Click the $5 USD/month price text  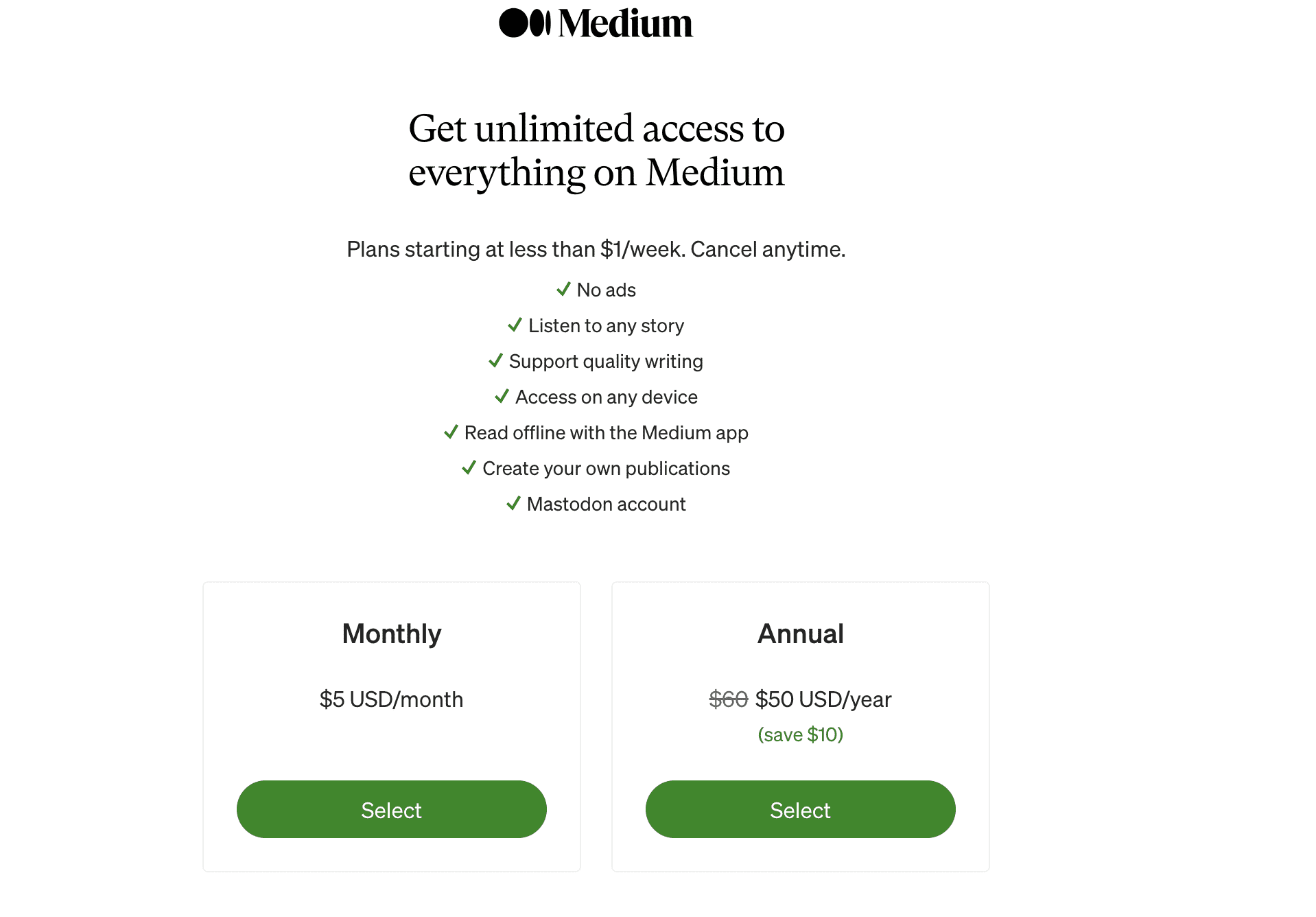(x=391, y=699)
